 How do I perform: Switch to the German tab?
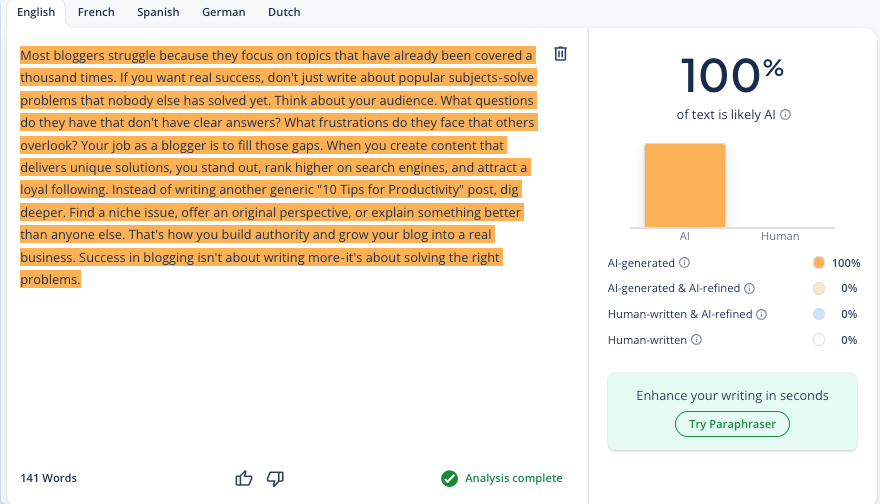[223, 12]
